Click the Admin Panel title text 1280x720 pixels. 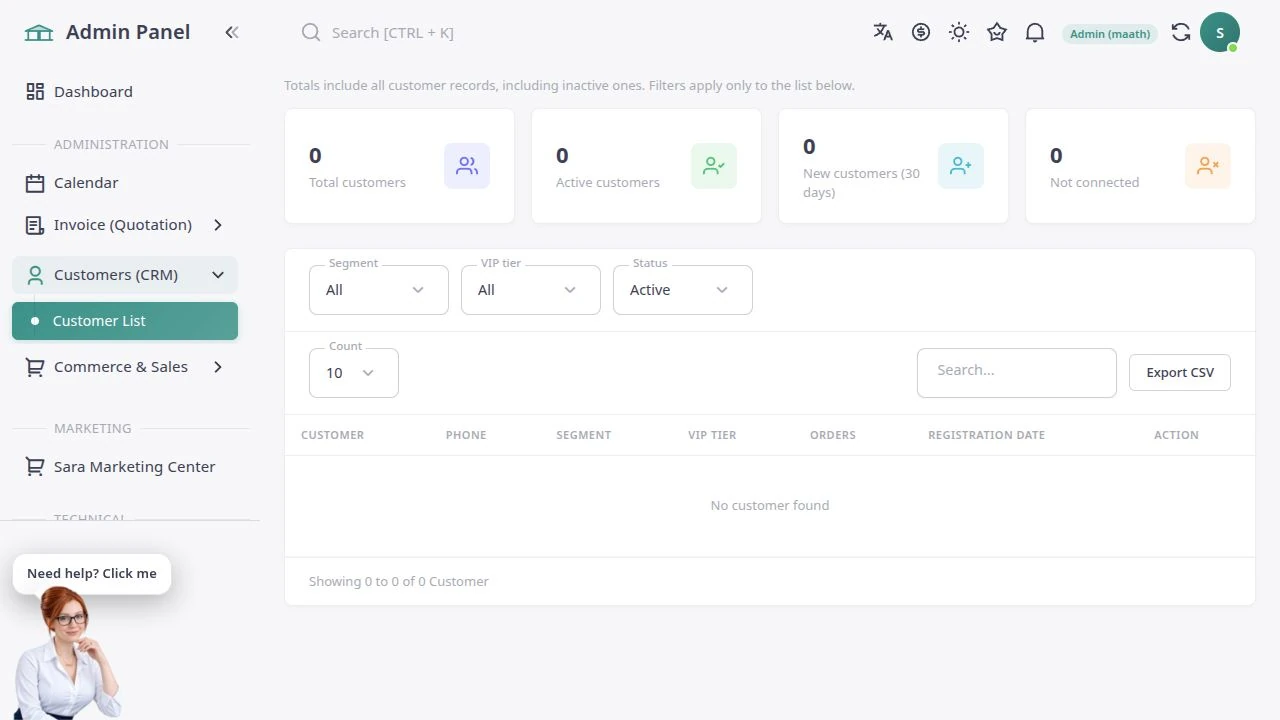tap(128, 32)
